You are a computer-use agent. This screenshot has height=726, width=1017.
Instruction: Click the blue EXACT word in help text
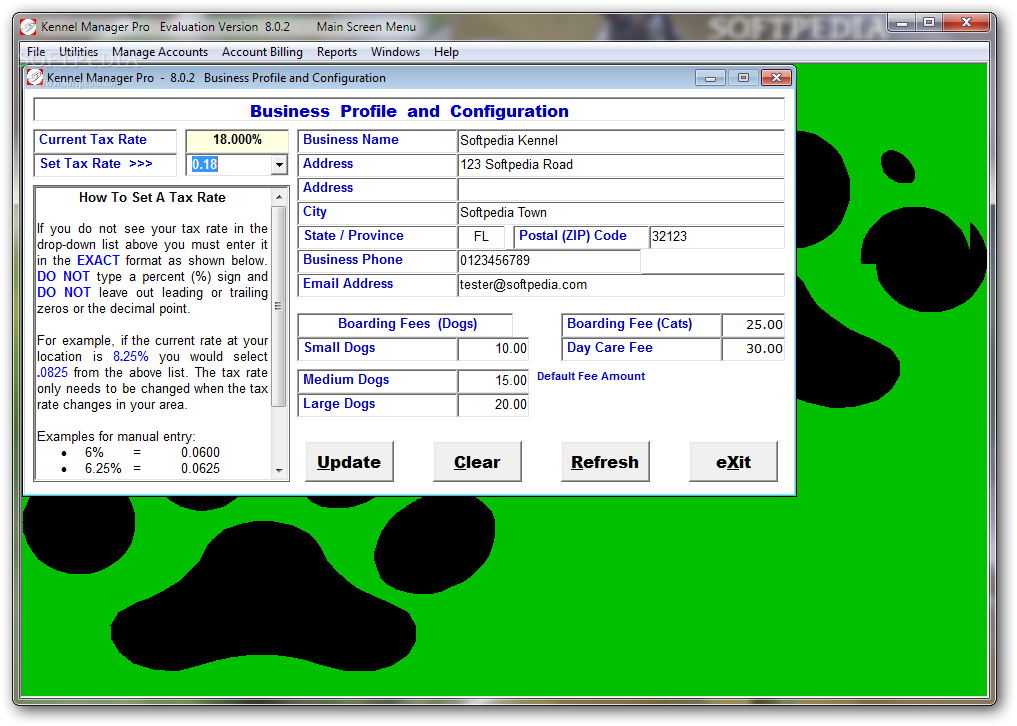[98, 260]
